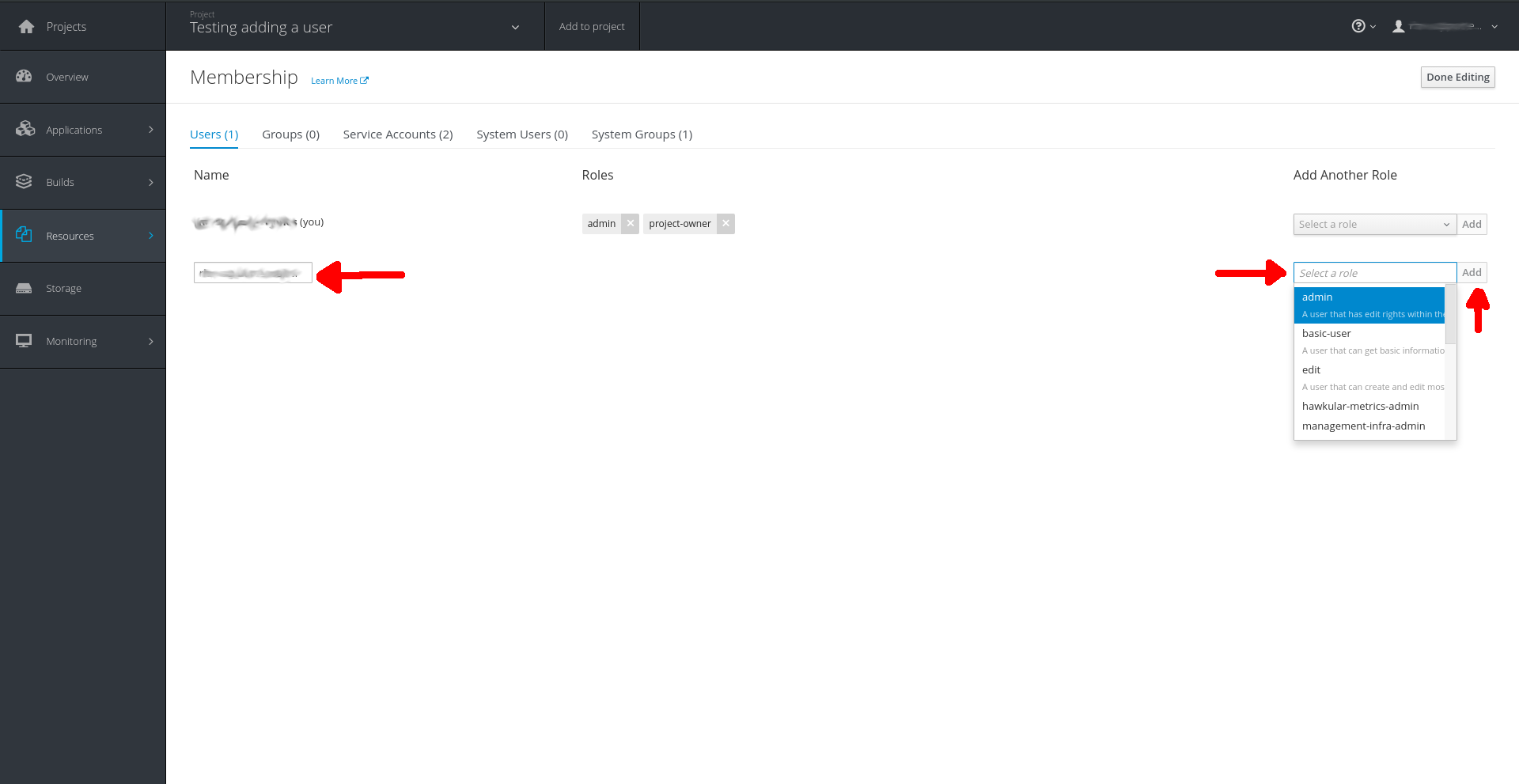The width and height of the screenshot is (1519, 784).
Task: Click the new user name input field
Action: coord(252,272)
